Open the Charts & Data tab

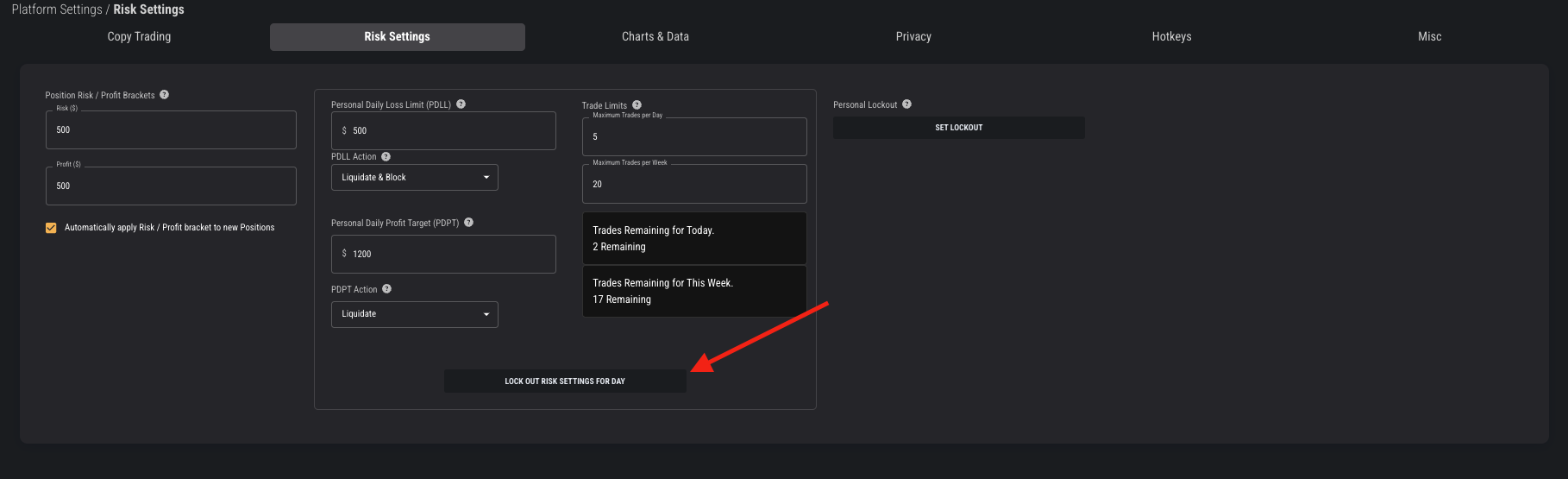tap(655, 37)
